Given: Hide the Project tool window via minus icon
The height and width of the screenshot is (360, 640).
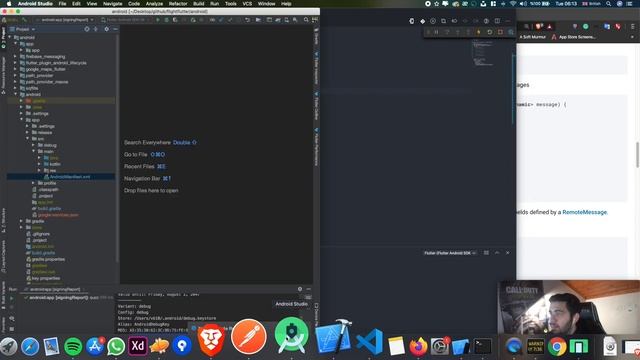Looking at the screenshot, I should click(115, 29).
